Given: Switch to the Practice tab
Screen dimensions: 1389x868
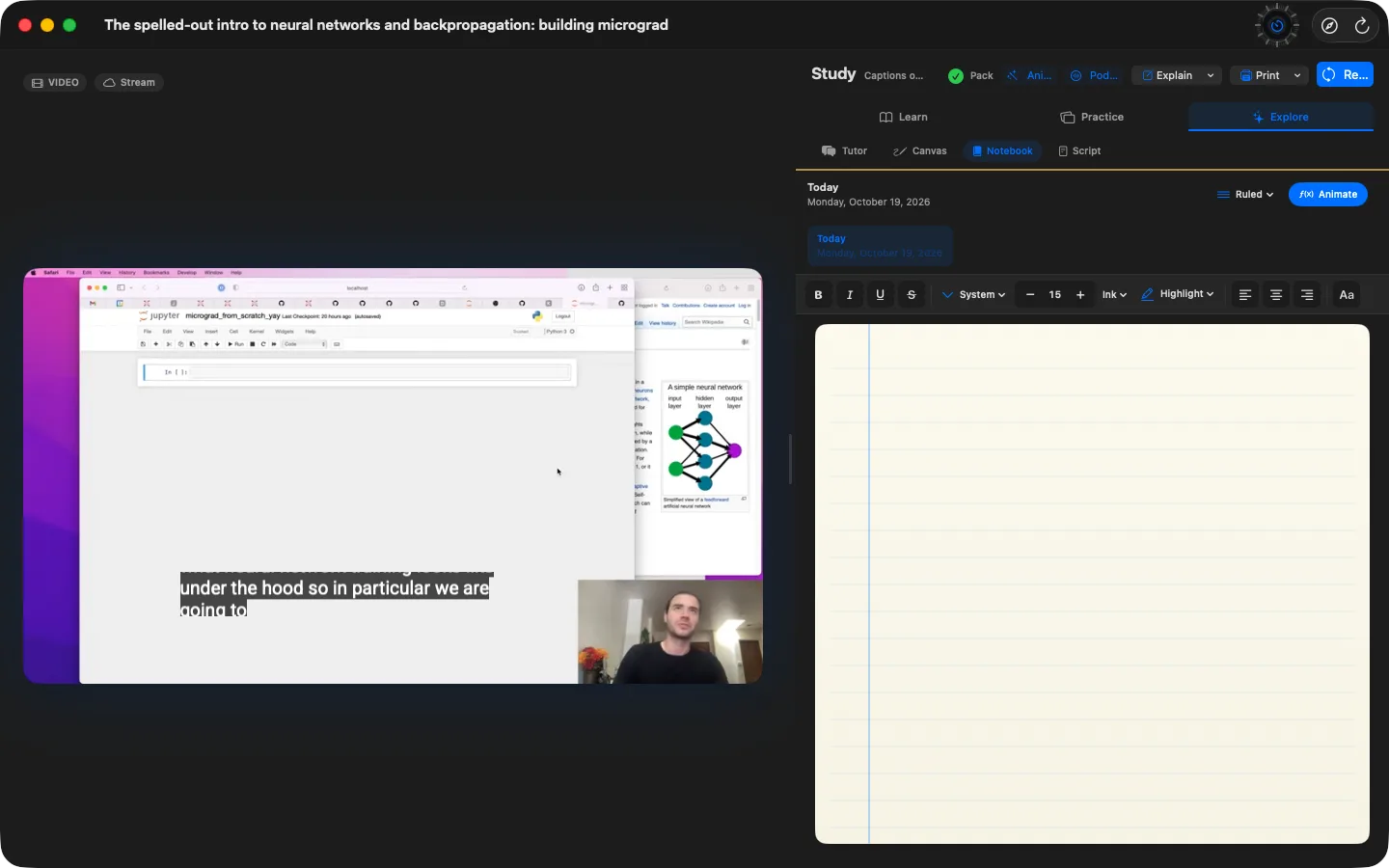Looking at the screenshot, I should [1092, 117].
